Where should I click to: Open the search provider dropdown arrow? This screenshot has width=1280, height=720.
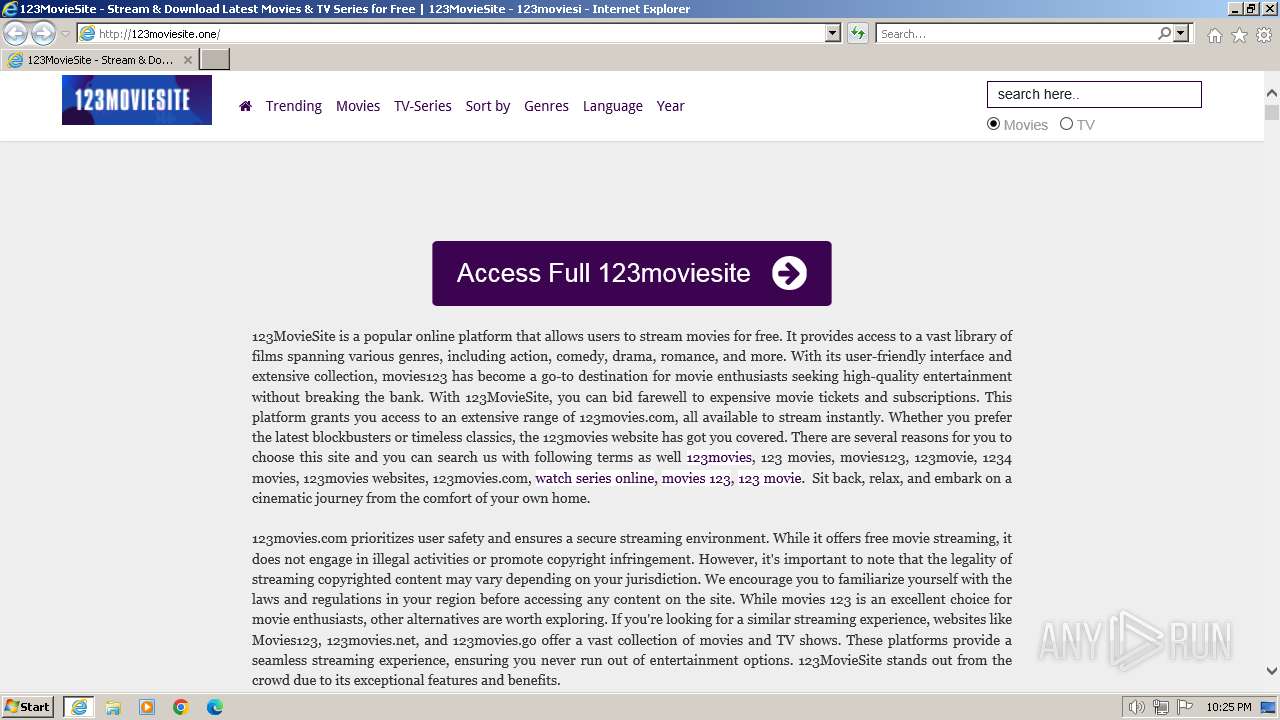(x=1181, y=33)
